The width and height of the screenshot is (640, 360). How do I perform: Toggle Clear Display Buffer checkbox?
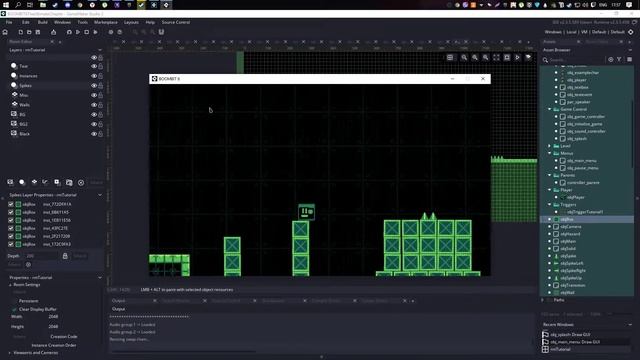pos(15,309)
